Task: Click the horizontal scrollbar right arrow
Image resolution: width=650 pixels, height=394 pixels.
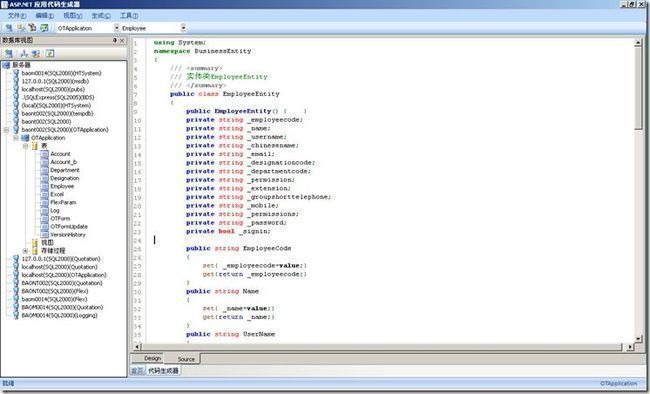Action: pyautogui.click(x=630, y=346)
